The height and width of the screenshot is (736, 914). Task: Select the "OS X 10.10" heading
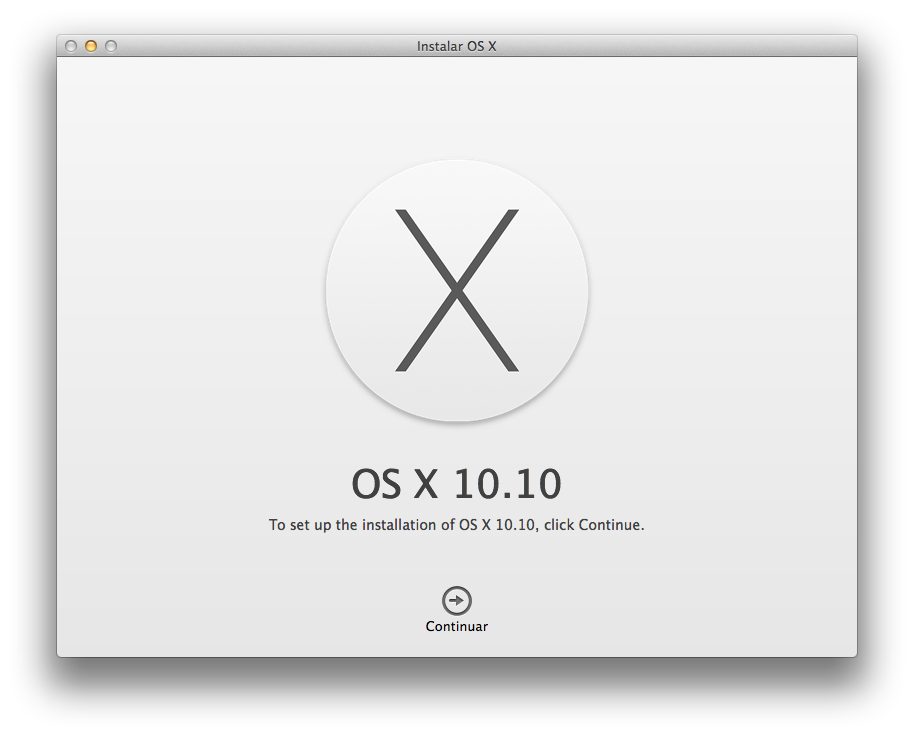coord(457,485)
